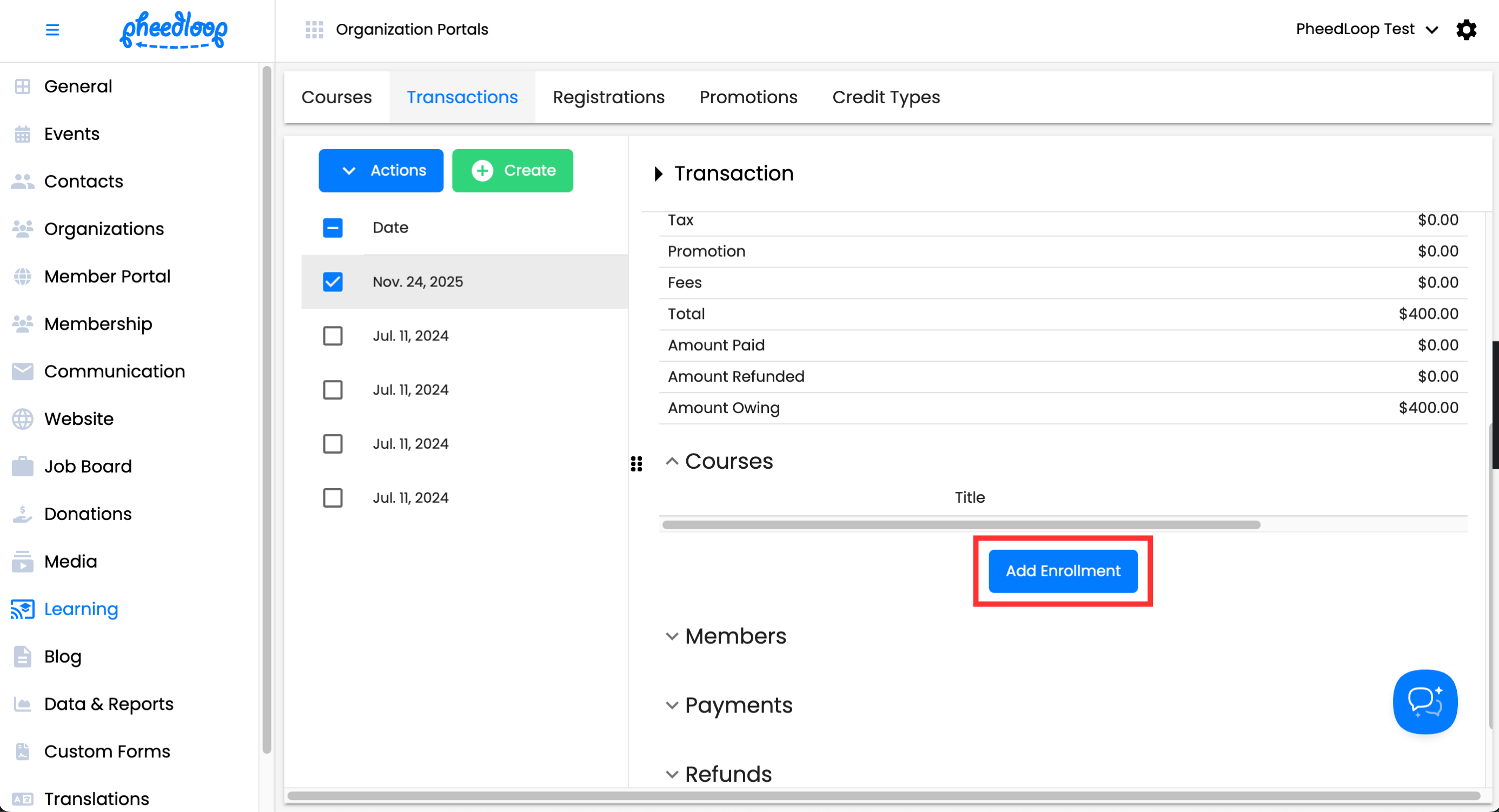Check the last Jul. 11, 2024 checkbox
This screenshot has height=812, width=1499.
point(333,498)
